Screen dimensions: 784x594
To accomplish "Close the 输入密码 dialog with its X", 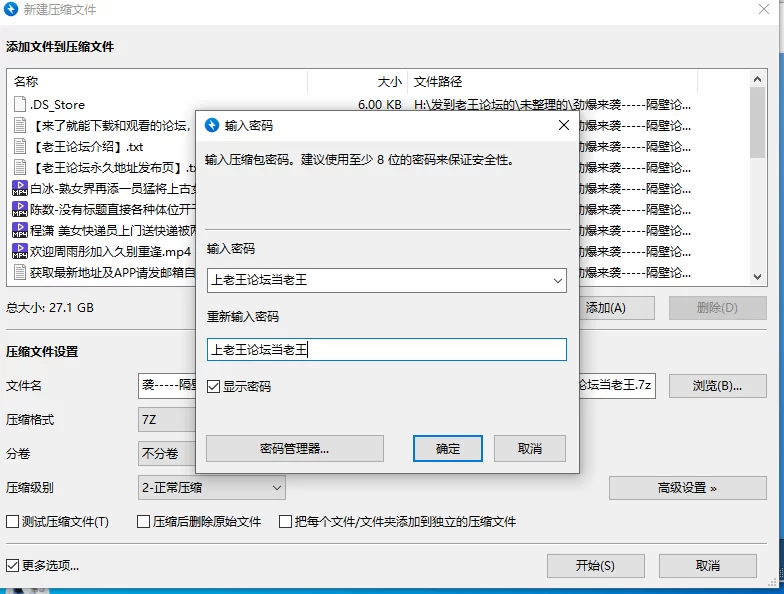I will (x=563, y=125).
